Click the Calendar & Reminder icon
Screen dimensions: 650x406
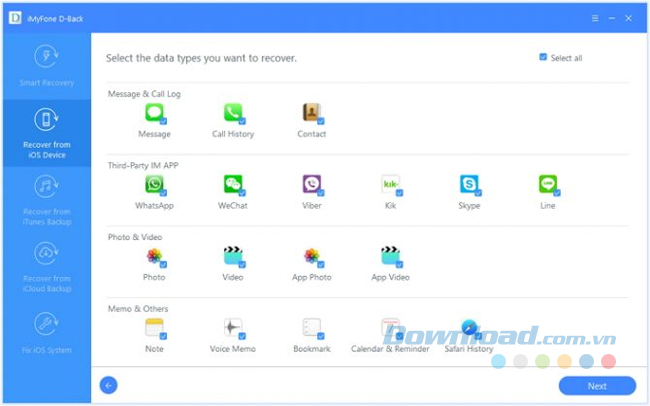click(390, 328)
